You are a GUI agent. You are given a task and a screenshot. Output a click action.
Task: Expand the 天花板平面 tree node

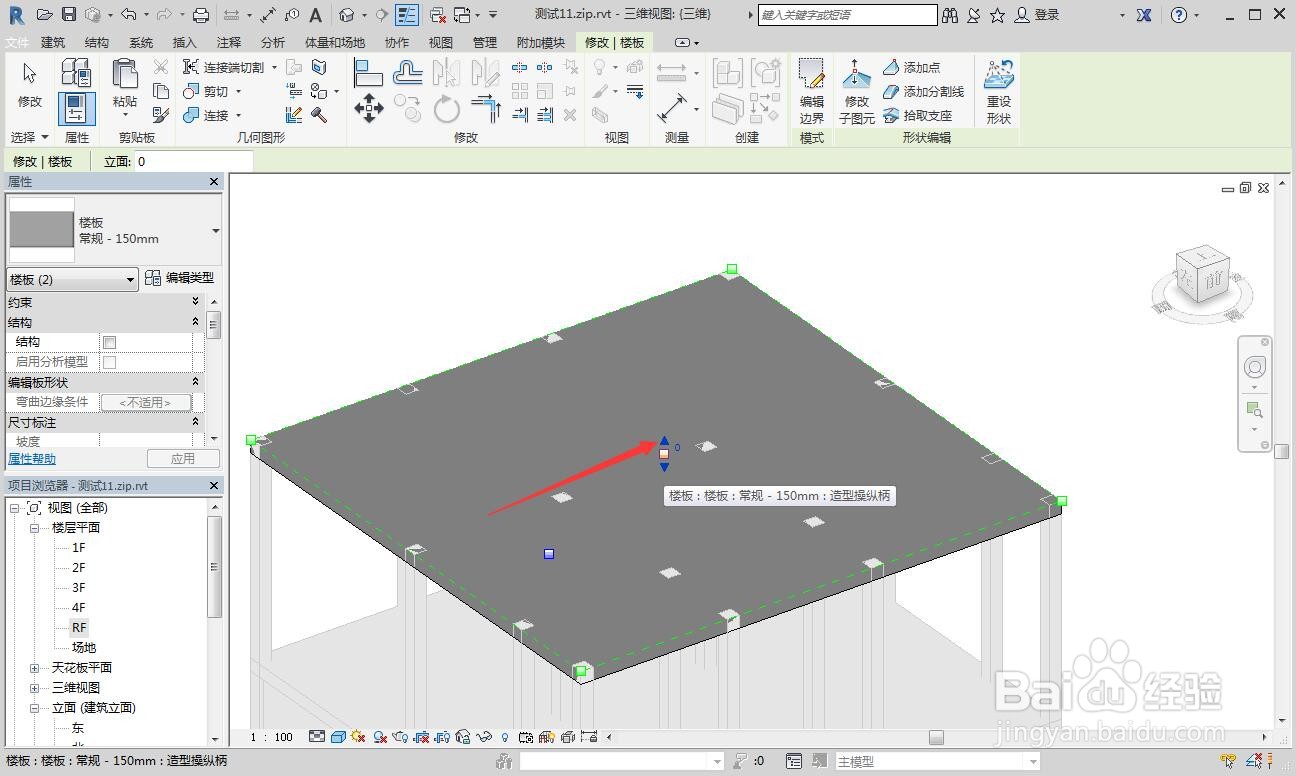[x=34, y=668]
